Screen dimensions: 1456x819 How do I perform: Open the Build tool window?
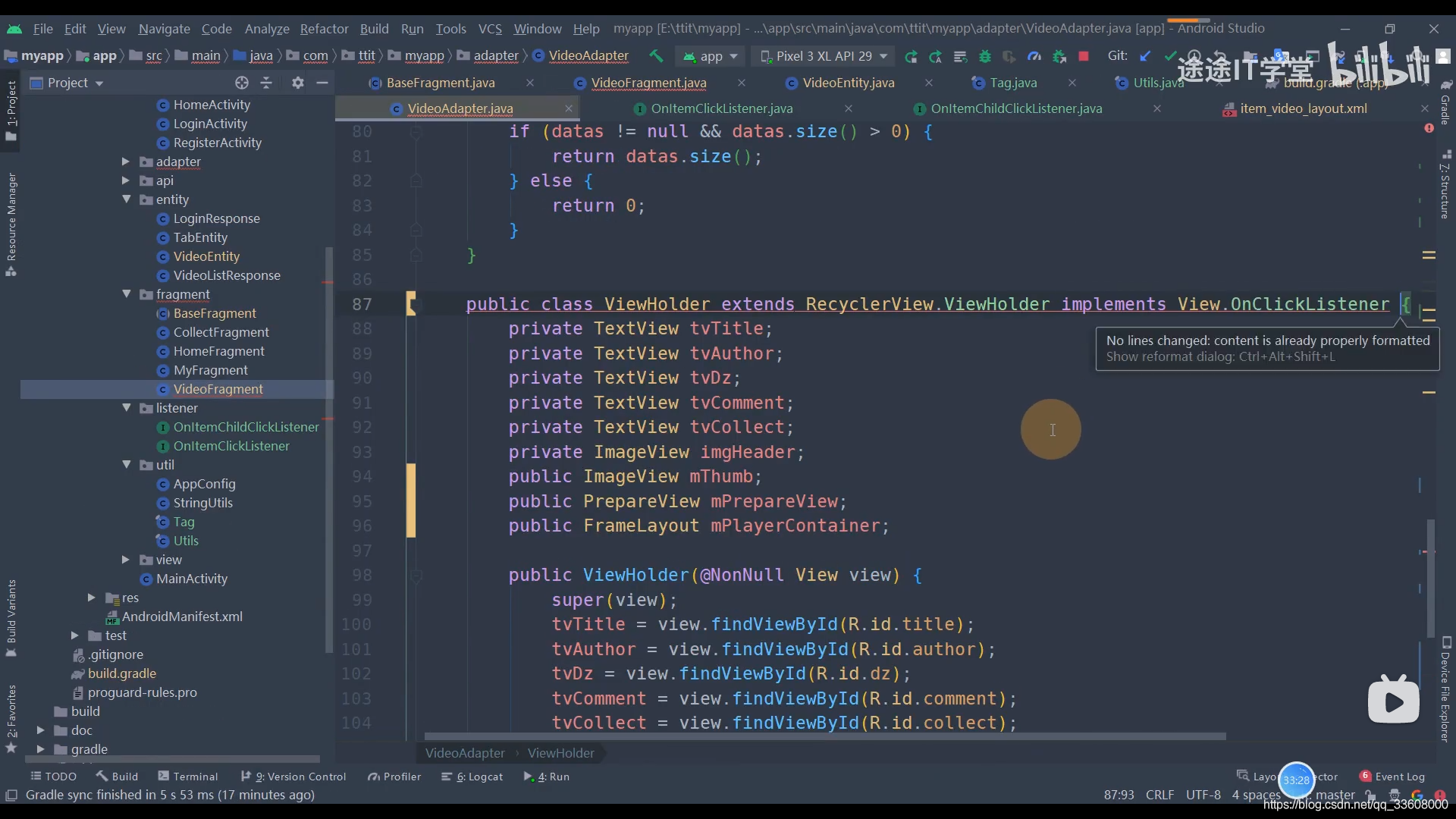(118, 777)
